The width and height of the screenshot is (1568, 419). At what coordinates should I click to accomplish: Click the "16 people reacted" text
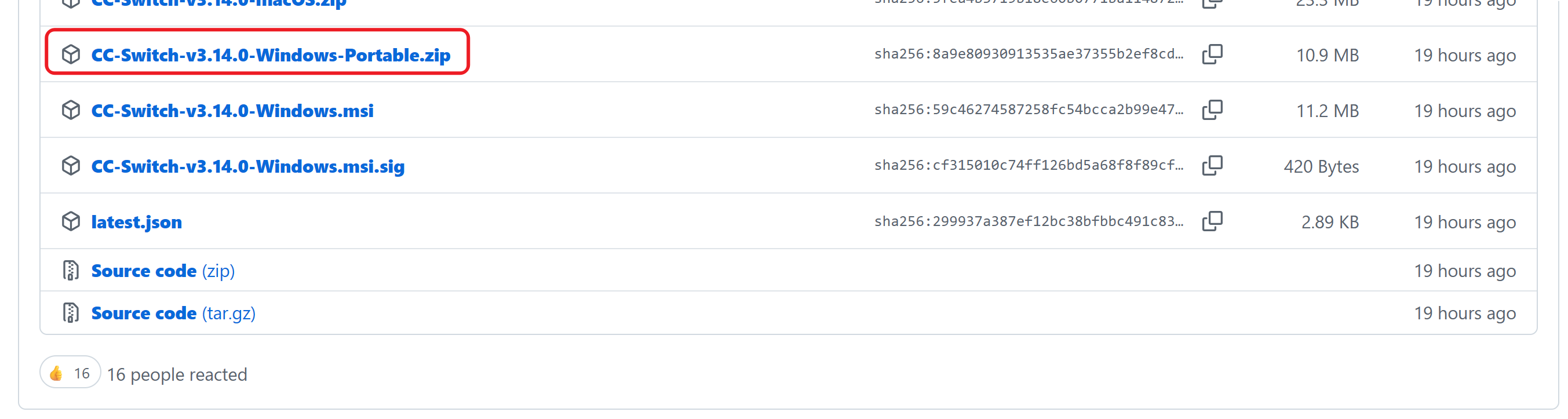[x=177, y=374]
